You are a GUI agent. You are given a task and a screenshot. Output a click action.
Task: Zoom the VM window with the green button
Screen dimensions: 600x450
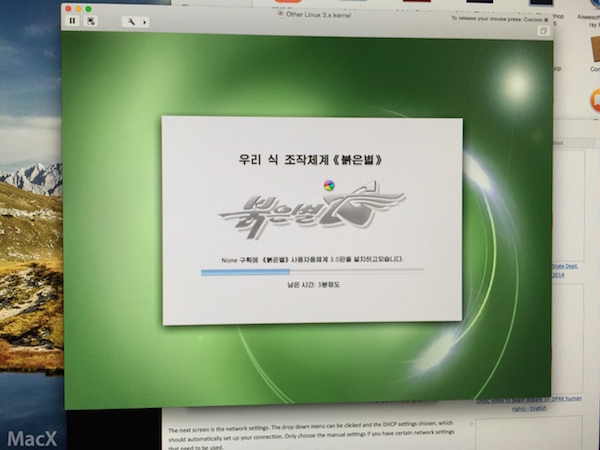(x=88, y=9)
